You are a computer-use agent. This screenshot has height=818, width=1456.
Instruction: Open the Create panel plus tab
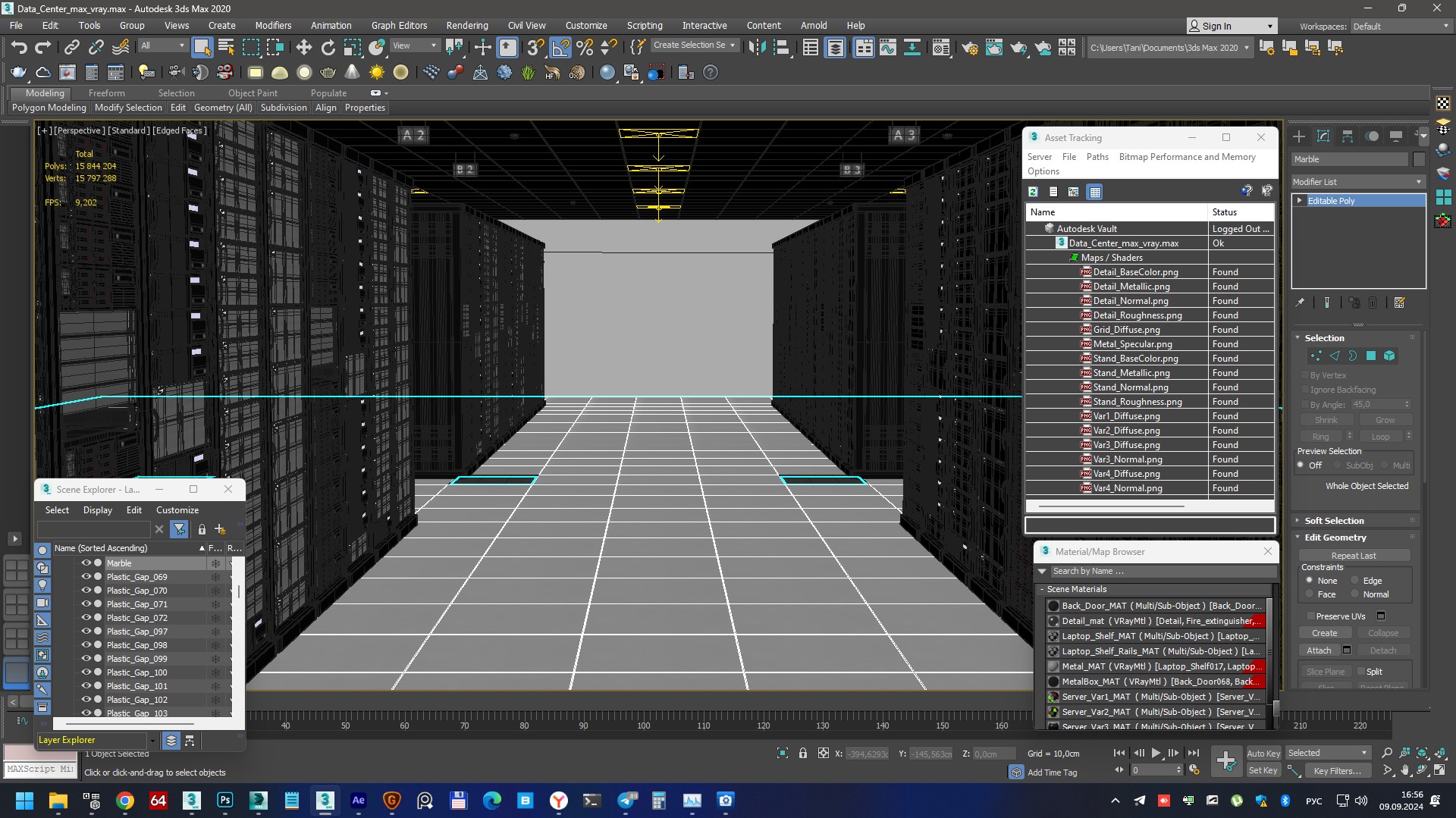pos(1299,136)
